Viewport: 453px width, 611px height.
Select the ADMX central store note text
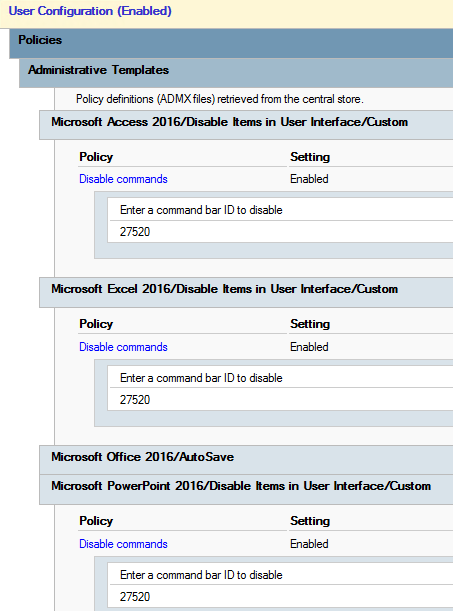tap(220, 99)
